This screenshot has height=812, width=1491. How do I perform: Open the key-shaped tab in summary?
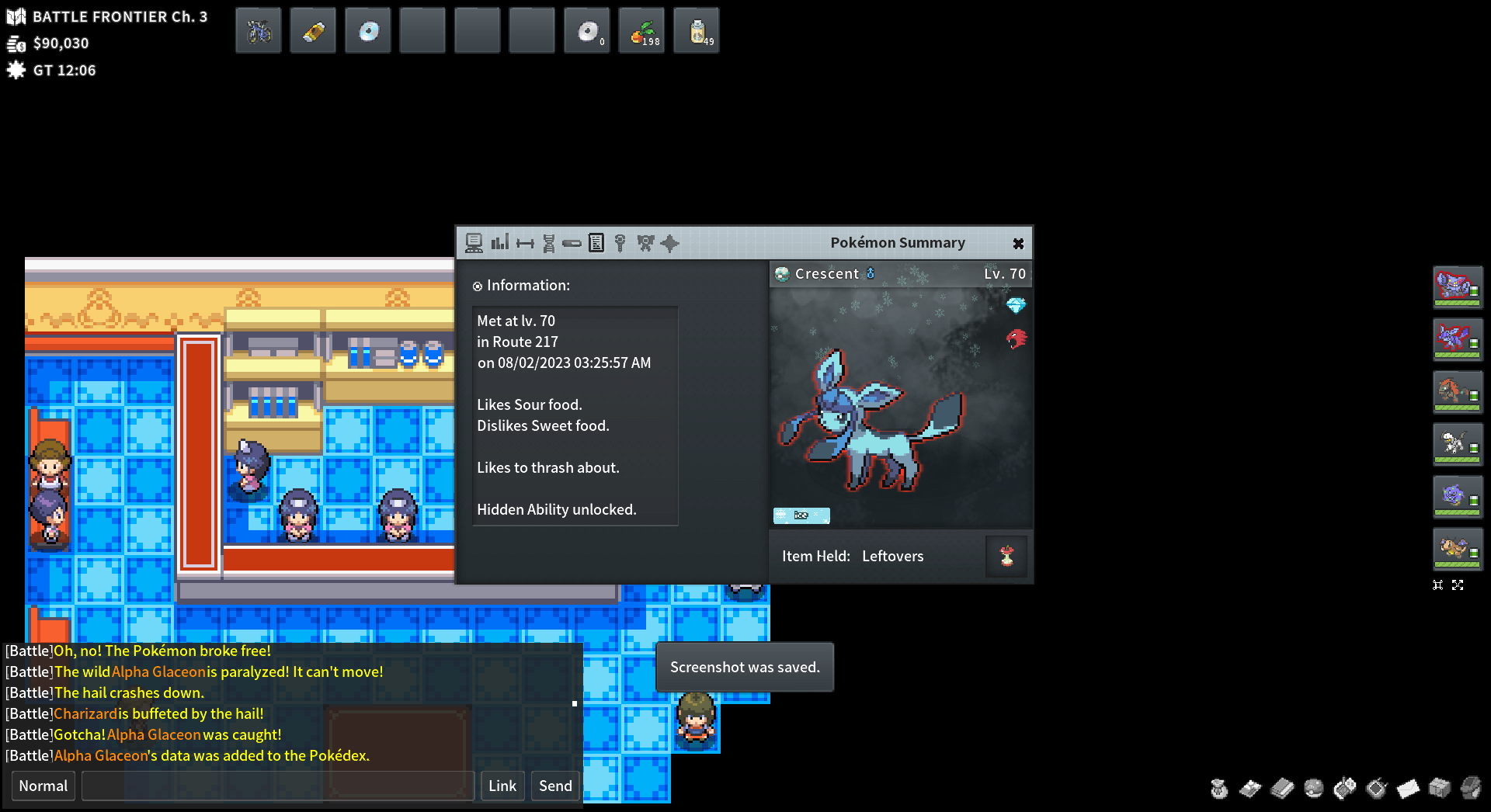620,244
